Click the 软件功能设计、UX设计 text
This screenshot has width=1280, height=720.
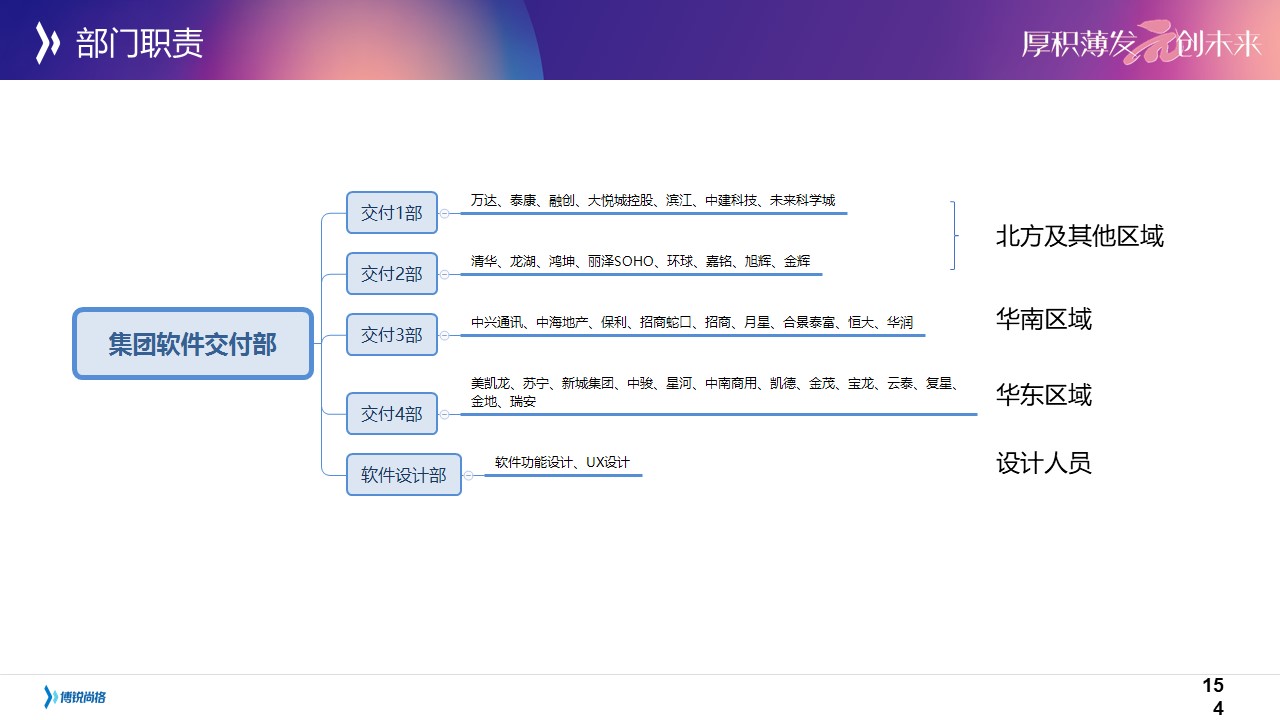pyautogui.click(x=563, y=462)
